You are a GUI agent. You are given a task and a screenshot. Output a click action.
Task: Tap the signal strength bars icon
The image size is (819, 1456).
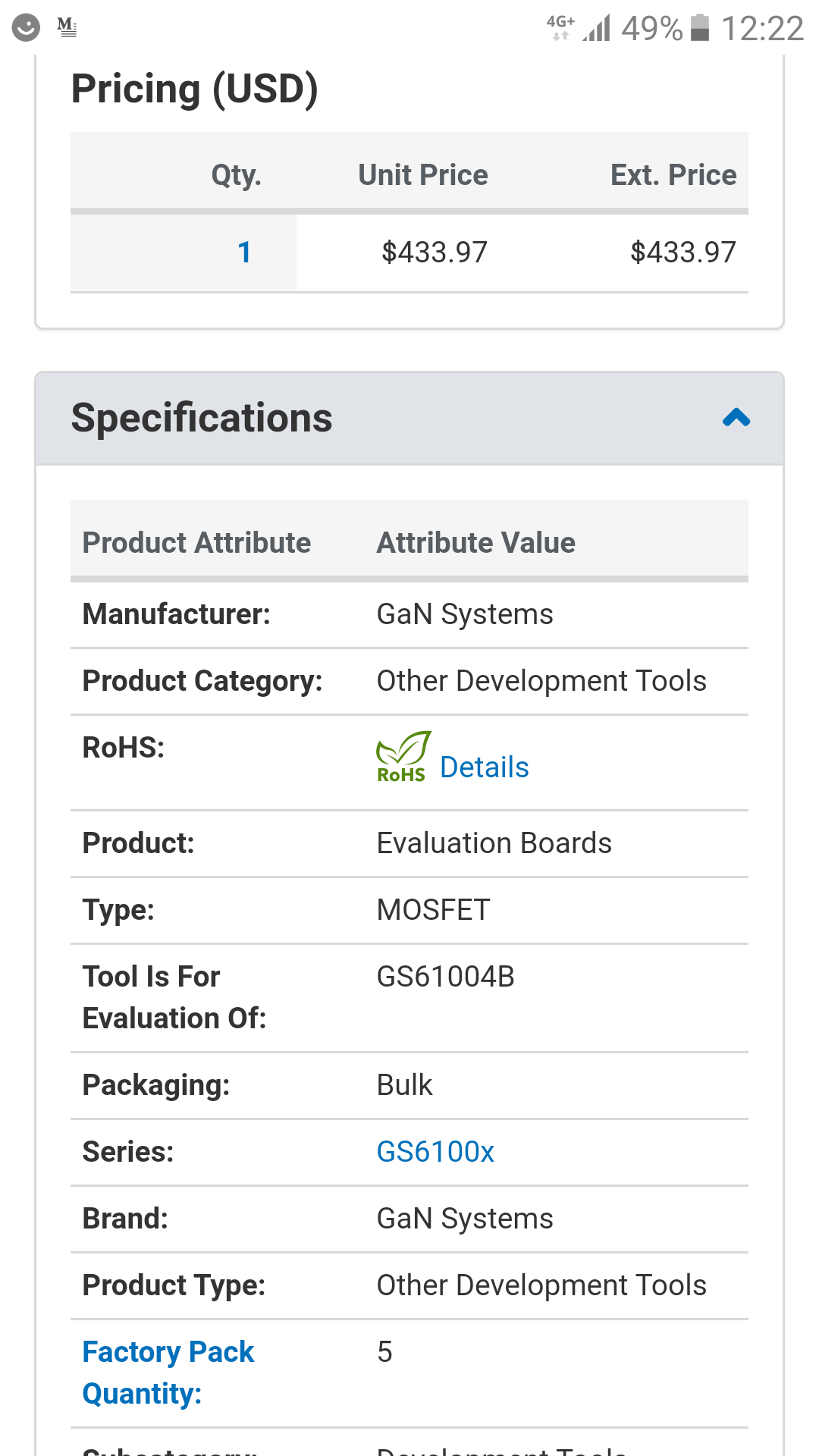coord(597,28)
